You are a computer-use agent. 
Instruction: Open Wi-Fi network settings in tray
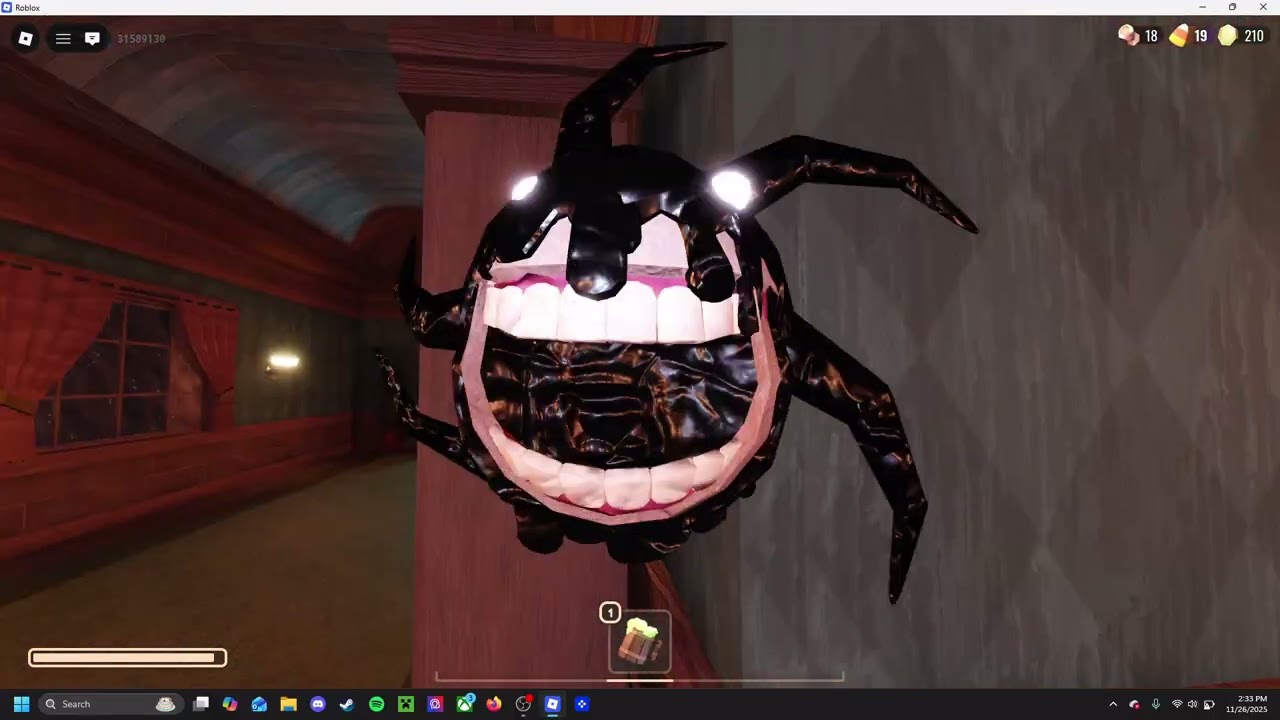[x=1177, y=704]
